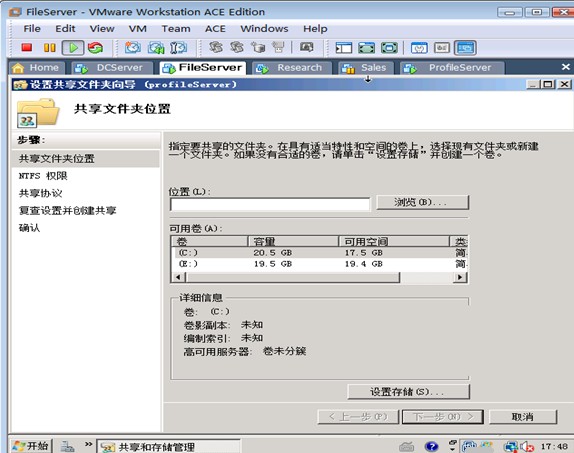Select the (E:) volume row
The width and height of the screenshot is (574, 453).
(x=319, y=264)
